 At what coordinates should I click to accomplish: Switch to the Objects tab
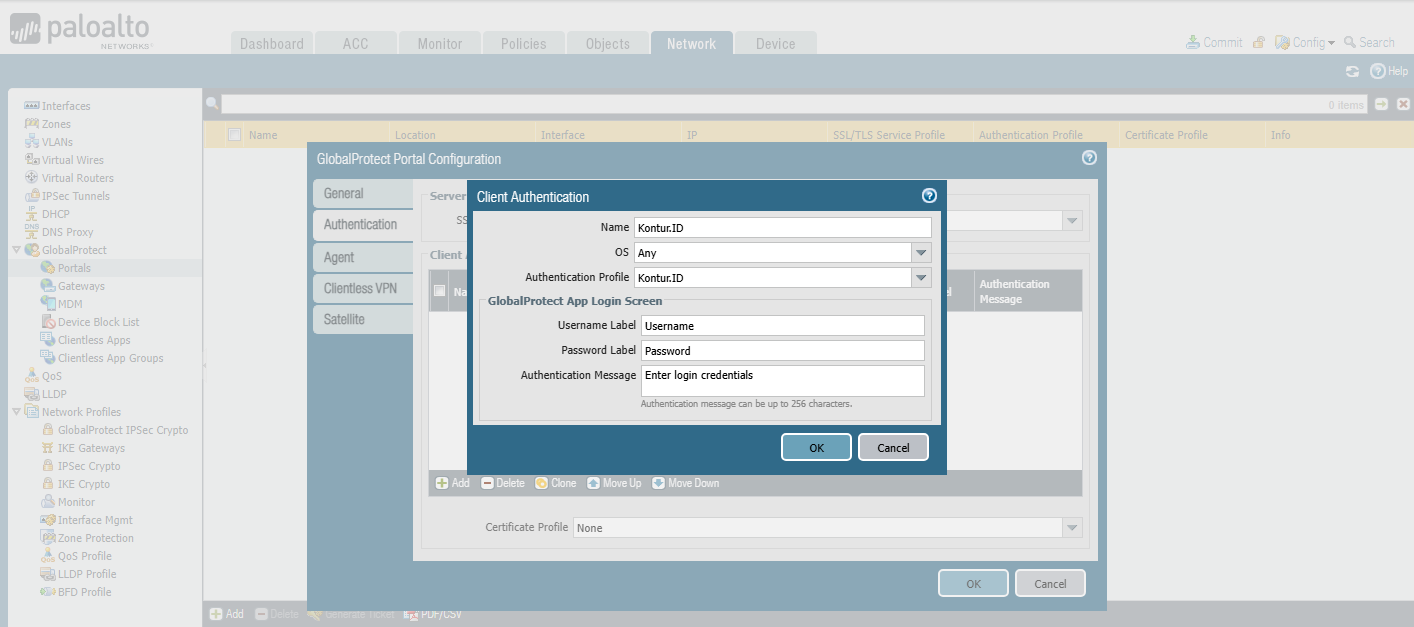(x=608, y=43)
